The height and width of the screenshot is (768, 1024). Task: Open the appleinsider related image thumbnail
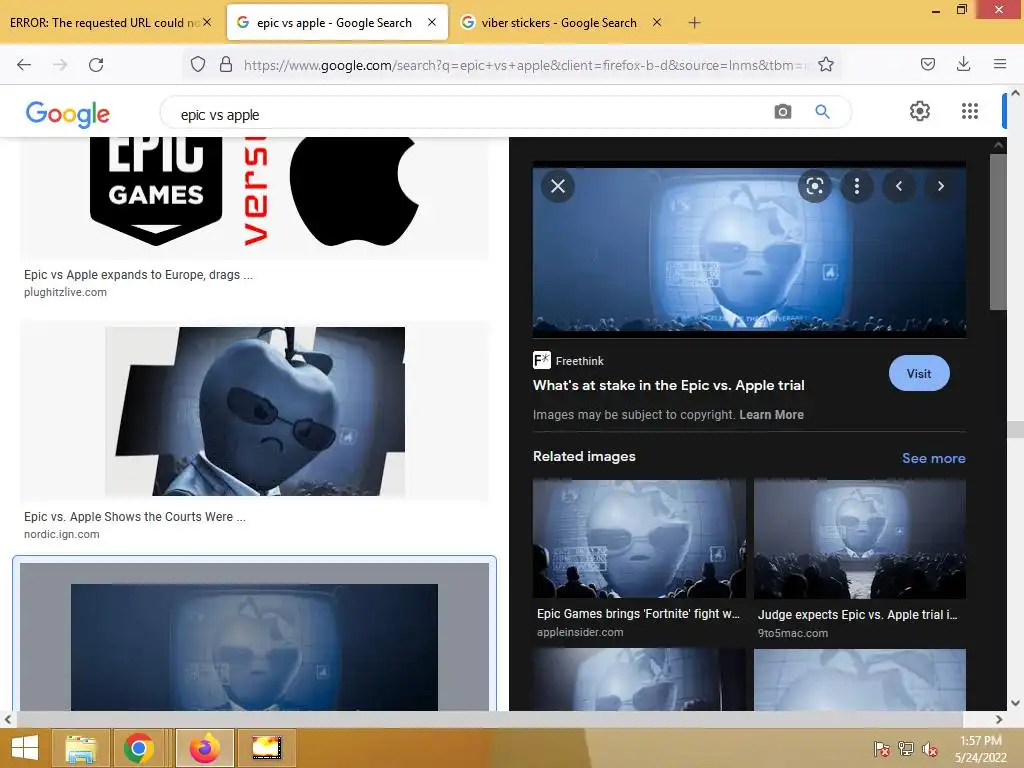click(x=639, y=539)
